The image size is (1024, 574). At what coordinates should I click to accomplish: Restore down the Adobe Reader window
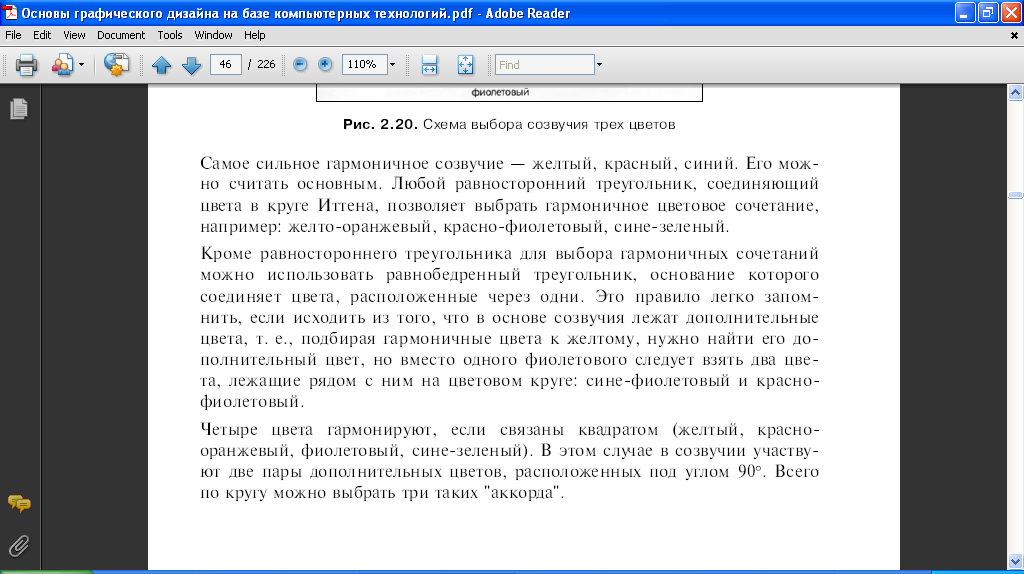click(988, 13)
